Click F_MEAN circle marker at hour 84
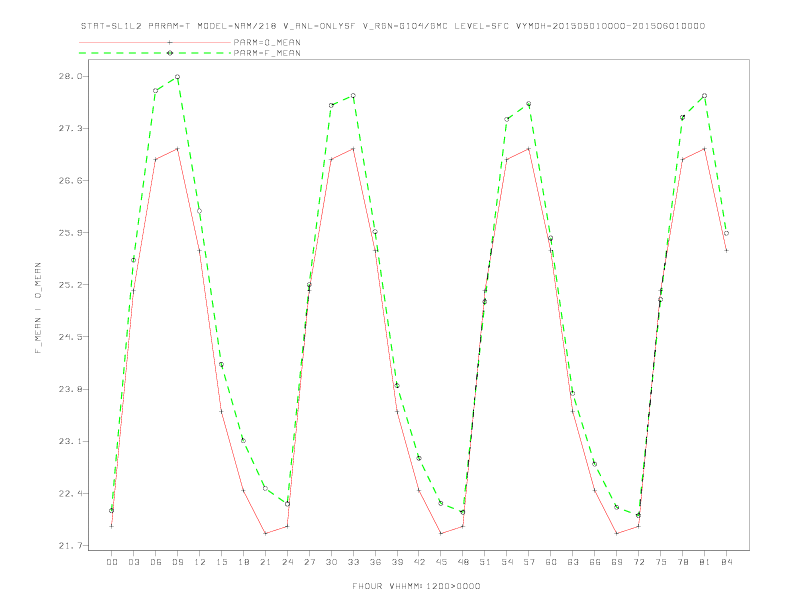Screen dimensions: 792x612 [x=727, y=233]
